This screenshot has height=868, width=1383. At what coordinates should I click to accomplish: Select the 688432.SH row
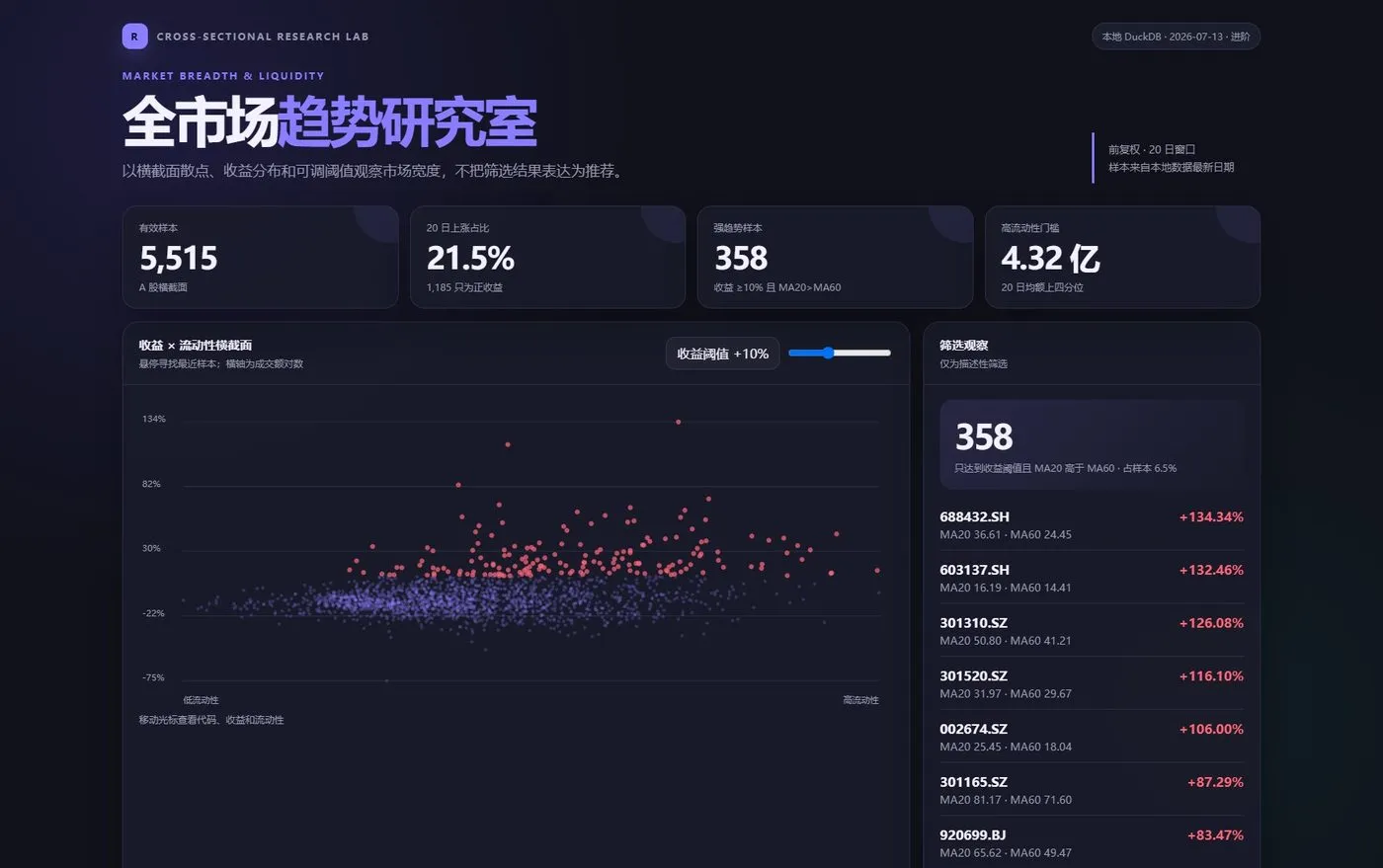click(x=1092, y=524)
